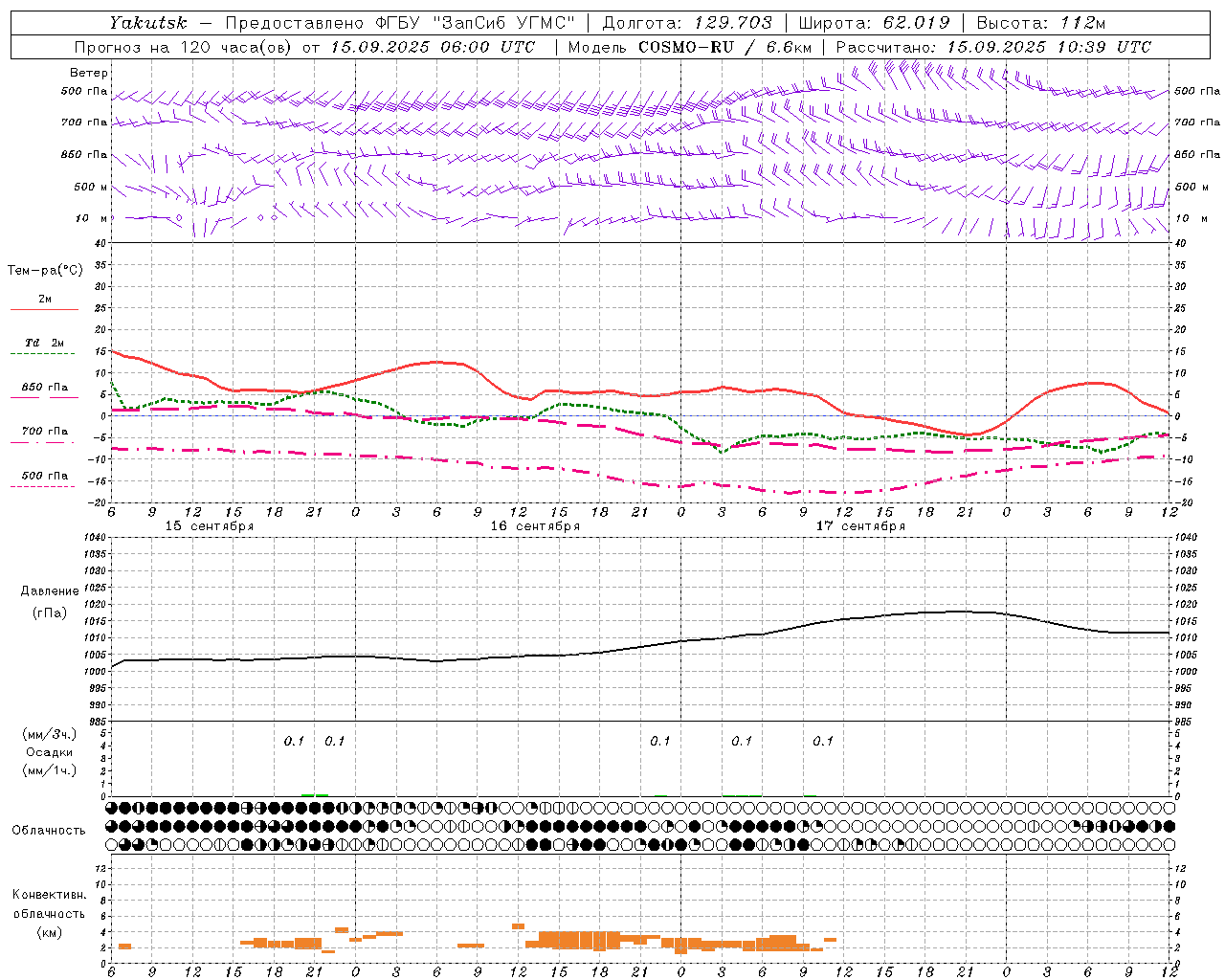The height and width of the screenshot is (980, 1225).
Task: Click the Конвективн. panel label
Action: (50, 895)
